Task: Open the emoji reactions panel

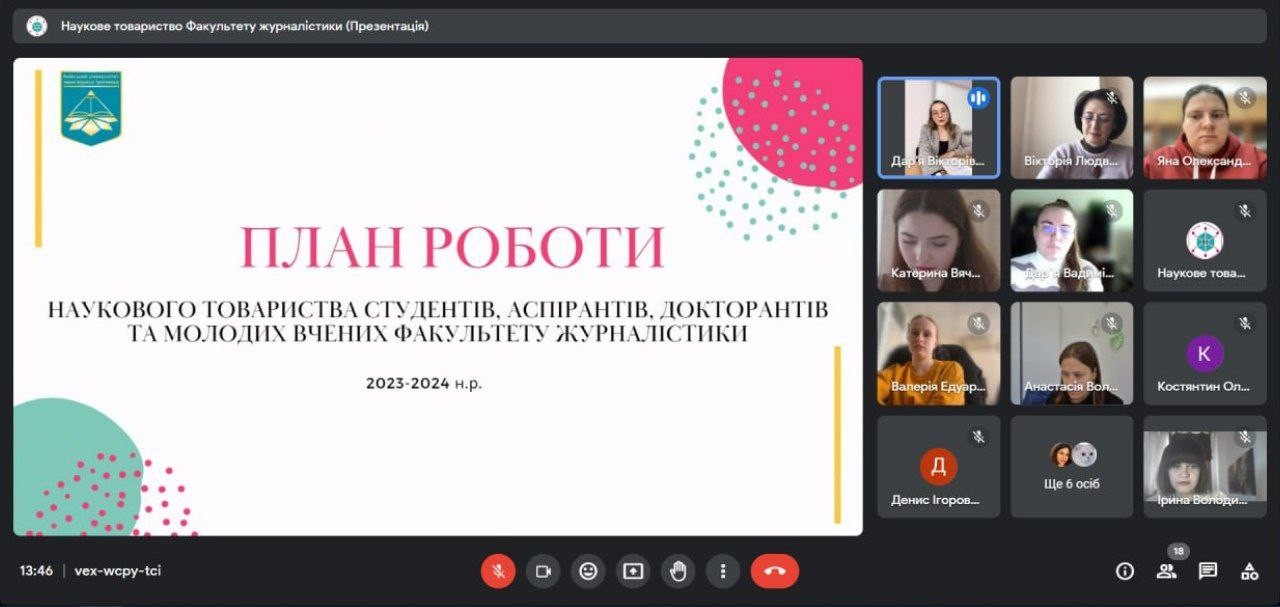Action: click(x=588, y=571)
